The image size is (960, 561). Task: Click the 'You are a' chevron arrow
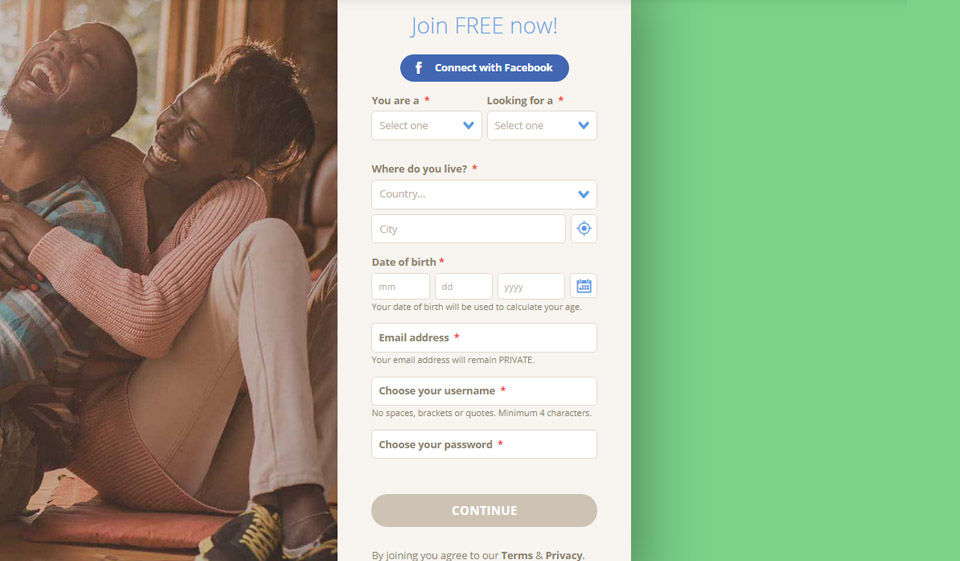[468, 126]
